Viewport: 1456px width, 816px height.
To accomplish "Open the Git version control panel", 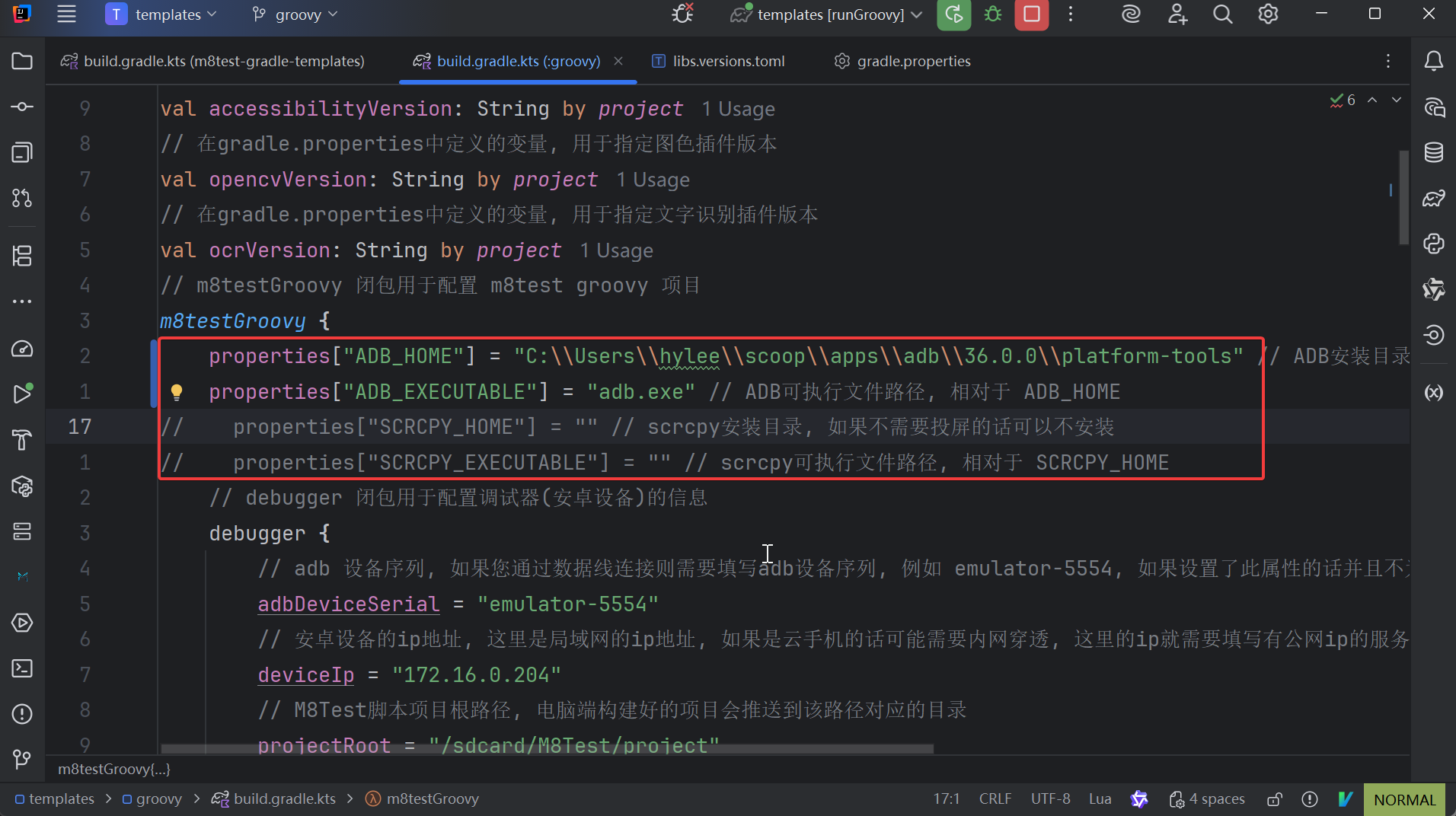I will pos(22,759).
